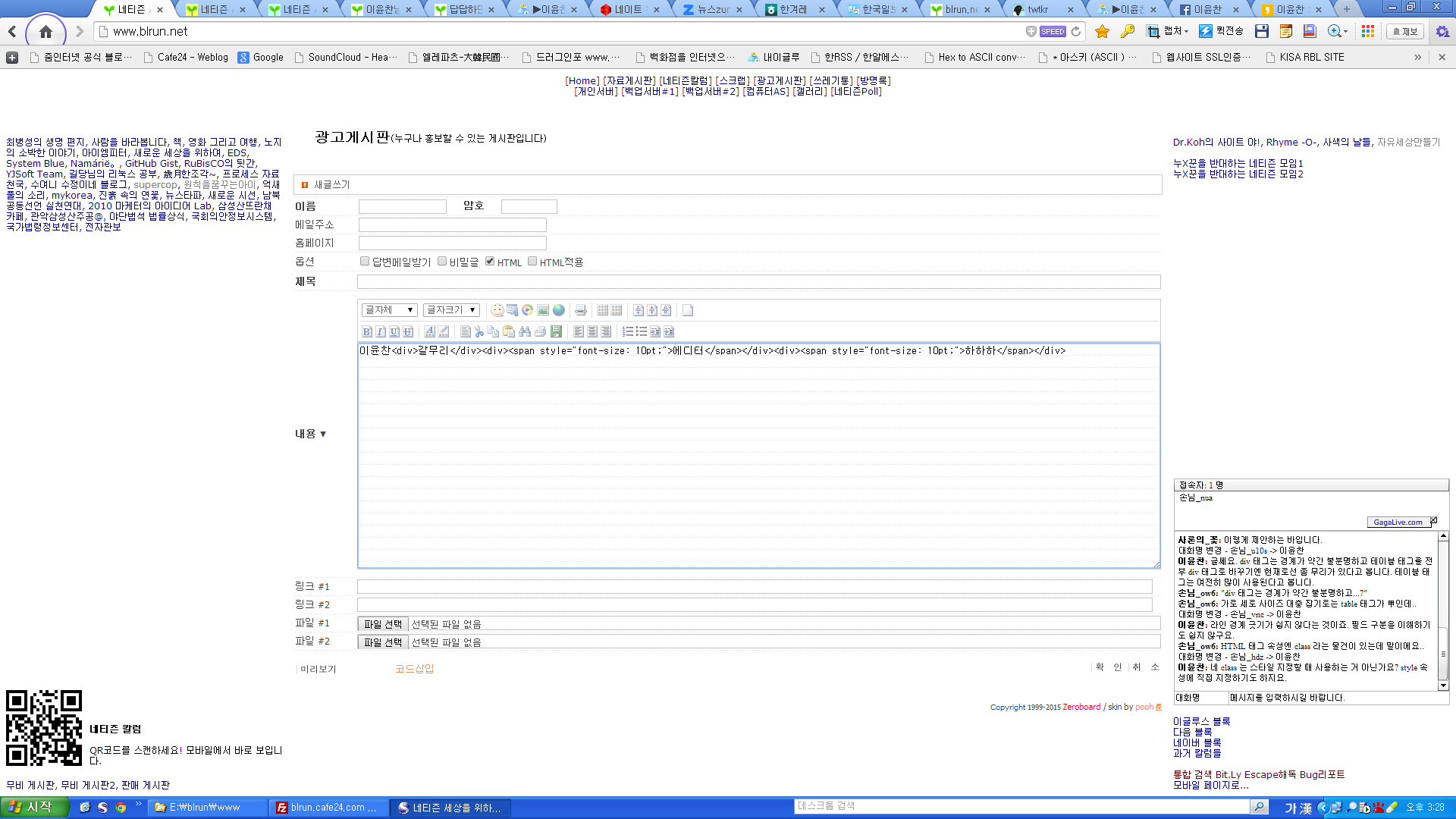Open the Zeroboard copyright link

(x=1081, y=707)
